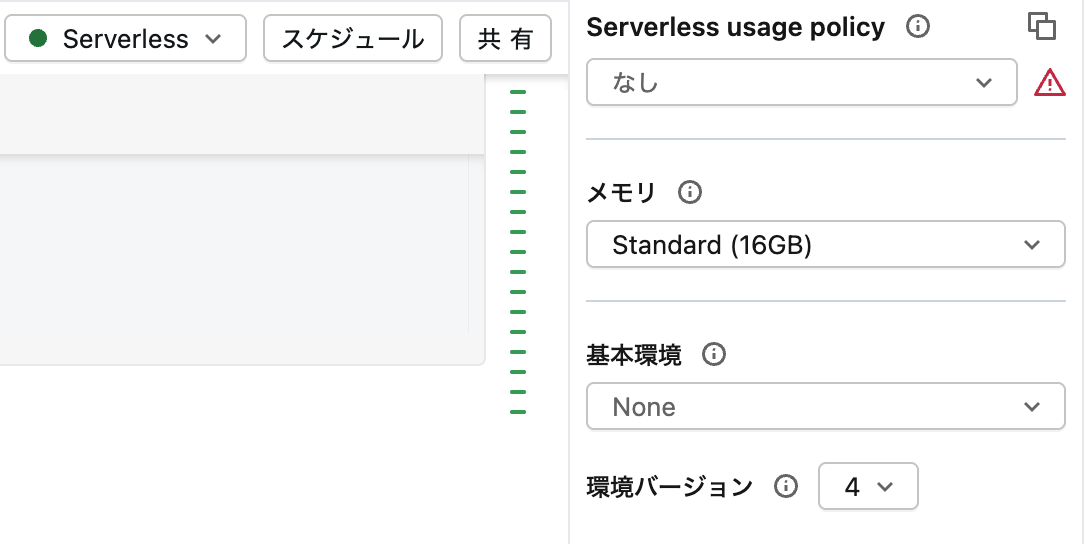The width and height of the screenshot is (1086, 544).
Task: Open the スケジュール schedule button
Action: pyautogui.click(x=353, y=38)
